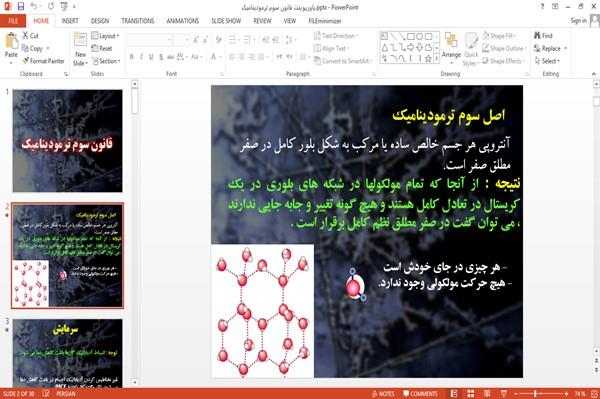Open Shape Effects dropdown
600x399 pixels.
point(504,61)
